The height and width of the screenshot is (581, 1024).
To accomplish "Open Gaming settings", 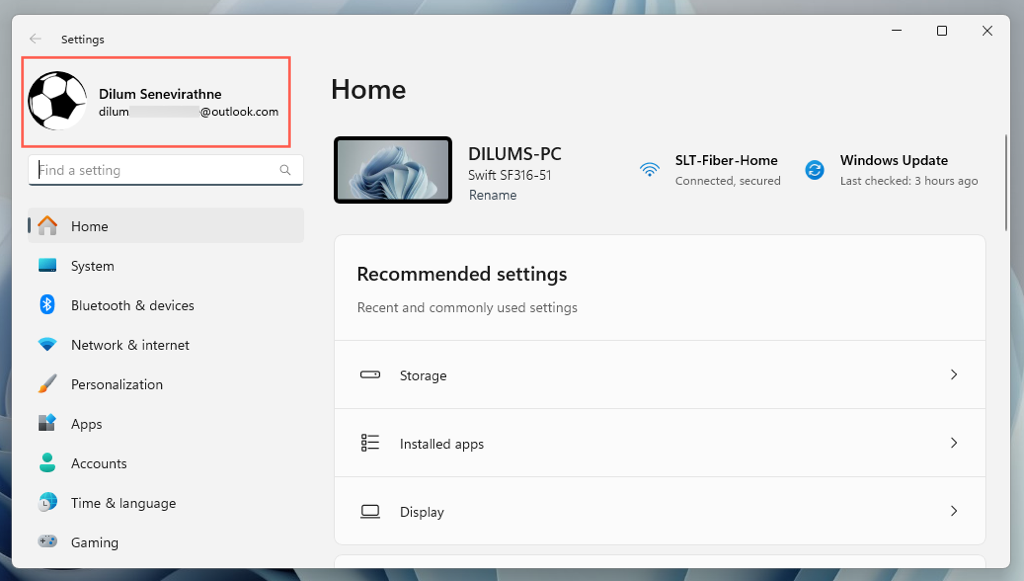I will (x=166, y=542).
